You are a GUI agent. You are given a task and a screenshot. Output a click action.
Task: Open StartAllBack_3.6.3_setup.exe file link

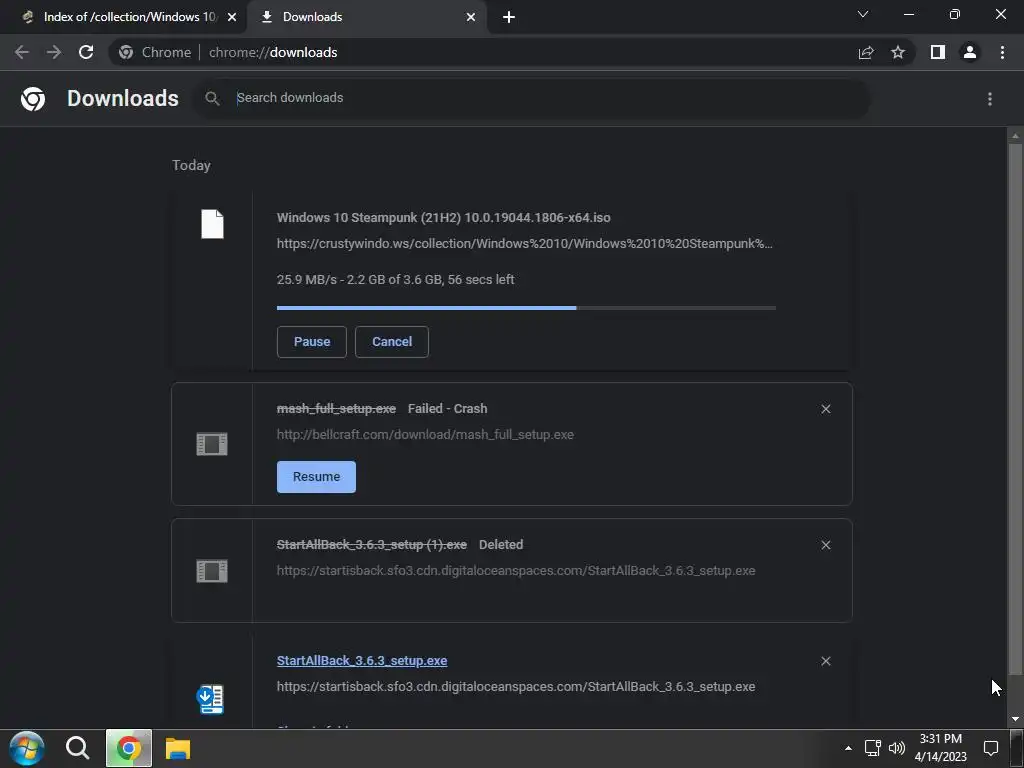362,660
